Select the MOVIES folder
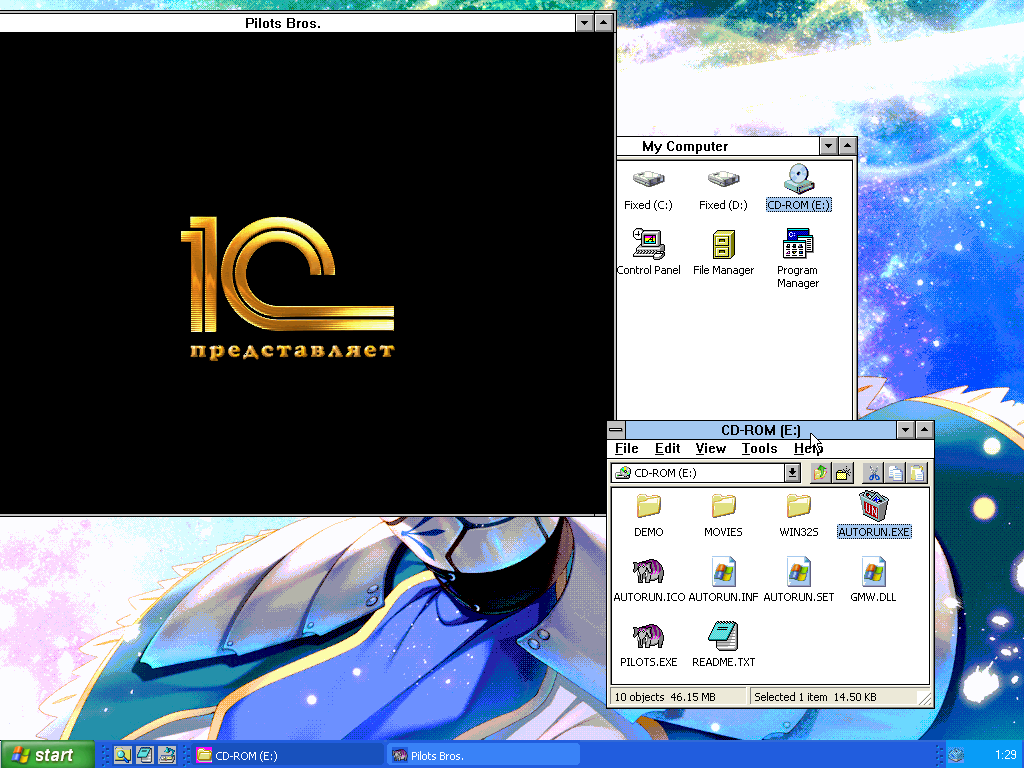 coord(723,507)
